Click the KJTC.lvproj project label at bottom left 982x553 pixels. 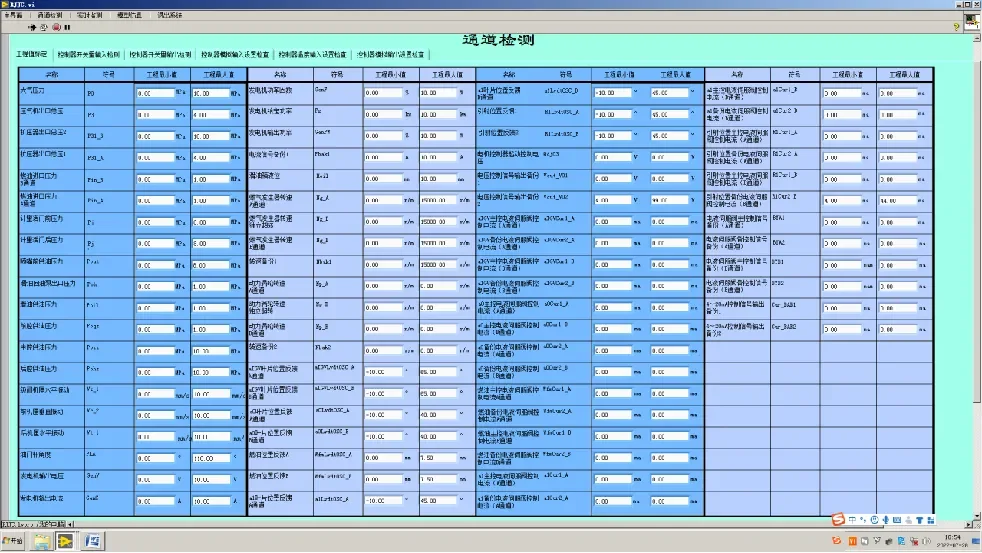(x=33, y=524)
